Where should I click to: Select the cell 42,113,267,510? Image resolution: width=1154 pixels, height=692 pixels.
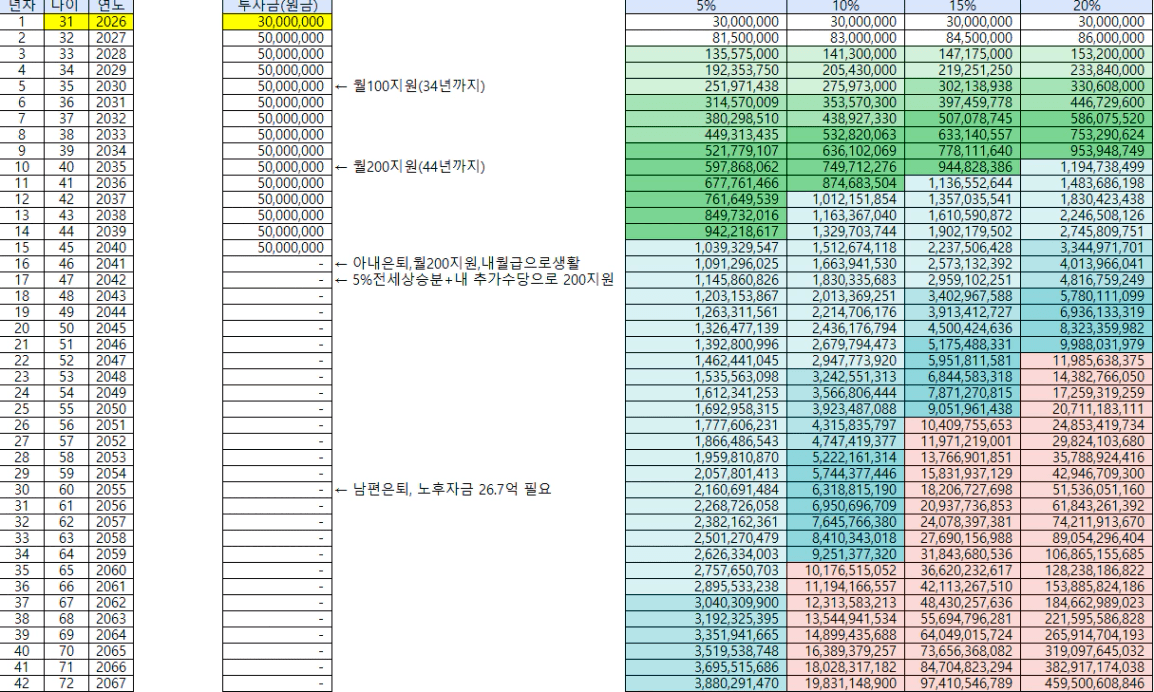click(x=963, y=587)
